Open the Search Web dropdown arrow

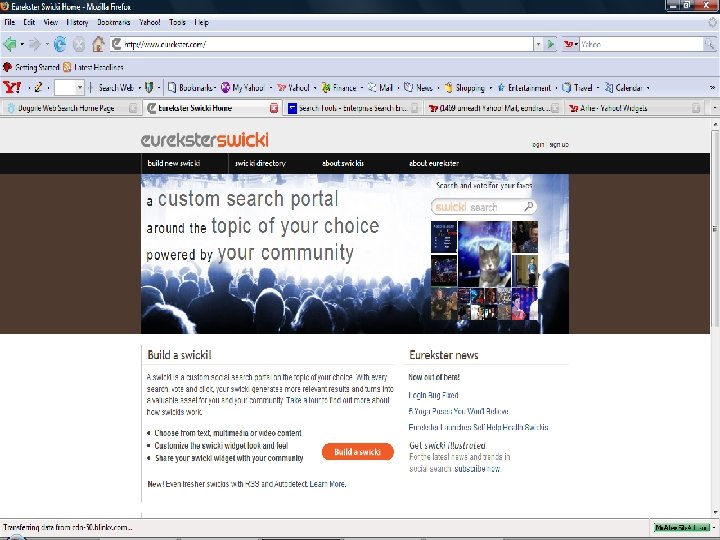pyautogui.click(x=140, y=88)
